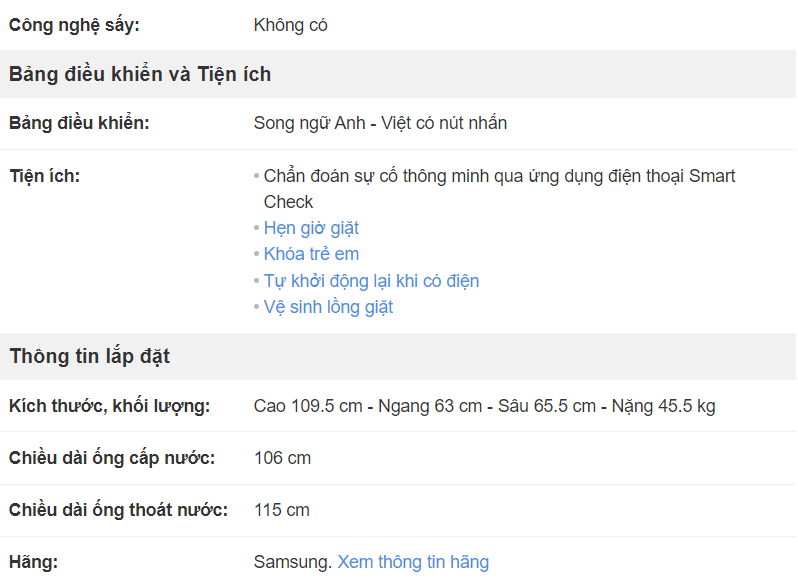Select the 'Kích thước, khối lượng:' label

point(109,406)
